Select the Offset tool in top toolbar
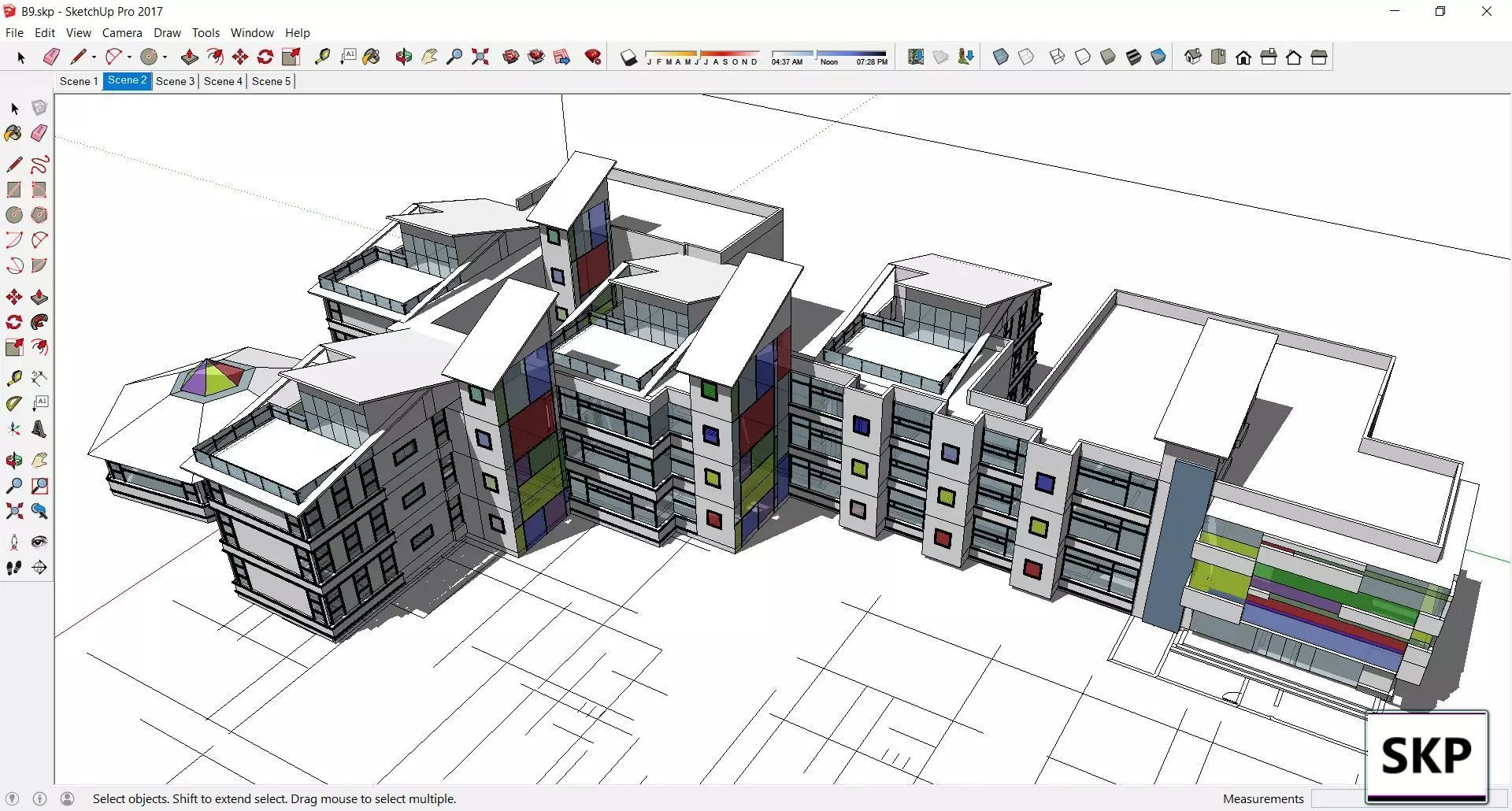1512x811 pixels. click(x=214, y=57)
